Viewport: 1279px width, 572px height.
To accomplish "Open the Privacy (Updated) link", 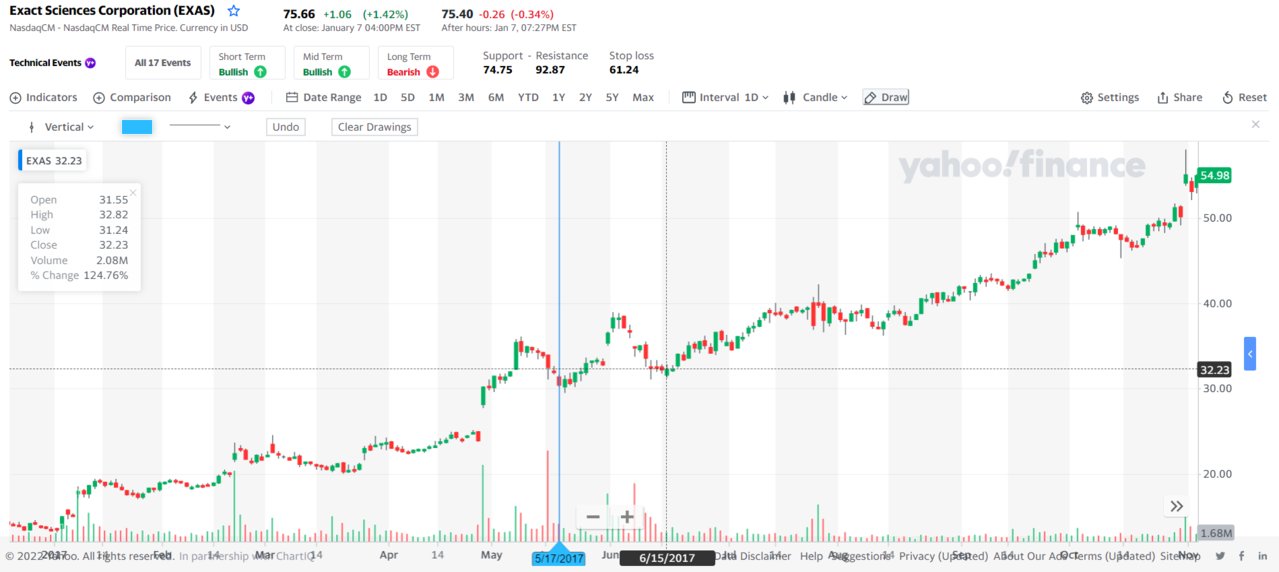I will 943,556.
